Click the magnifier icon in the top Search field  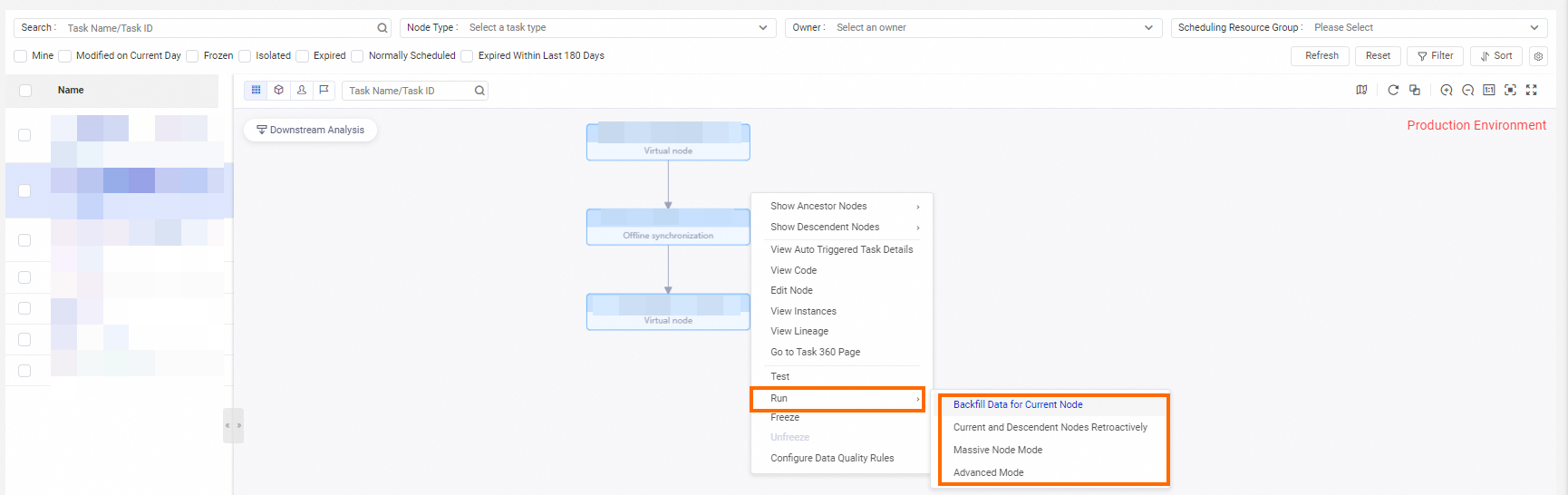click(382, 28)
